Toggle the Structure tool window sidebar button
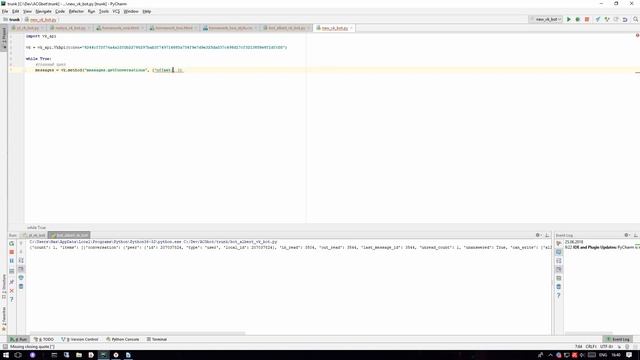 pyautogui.click(x=4, y=287)
